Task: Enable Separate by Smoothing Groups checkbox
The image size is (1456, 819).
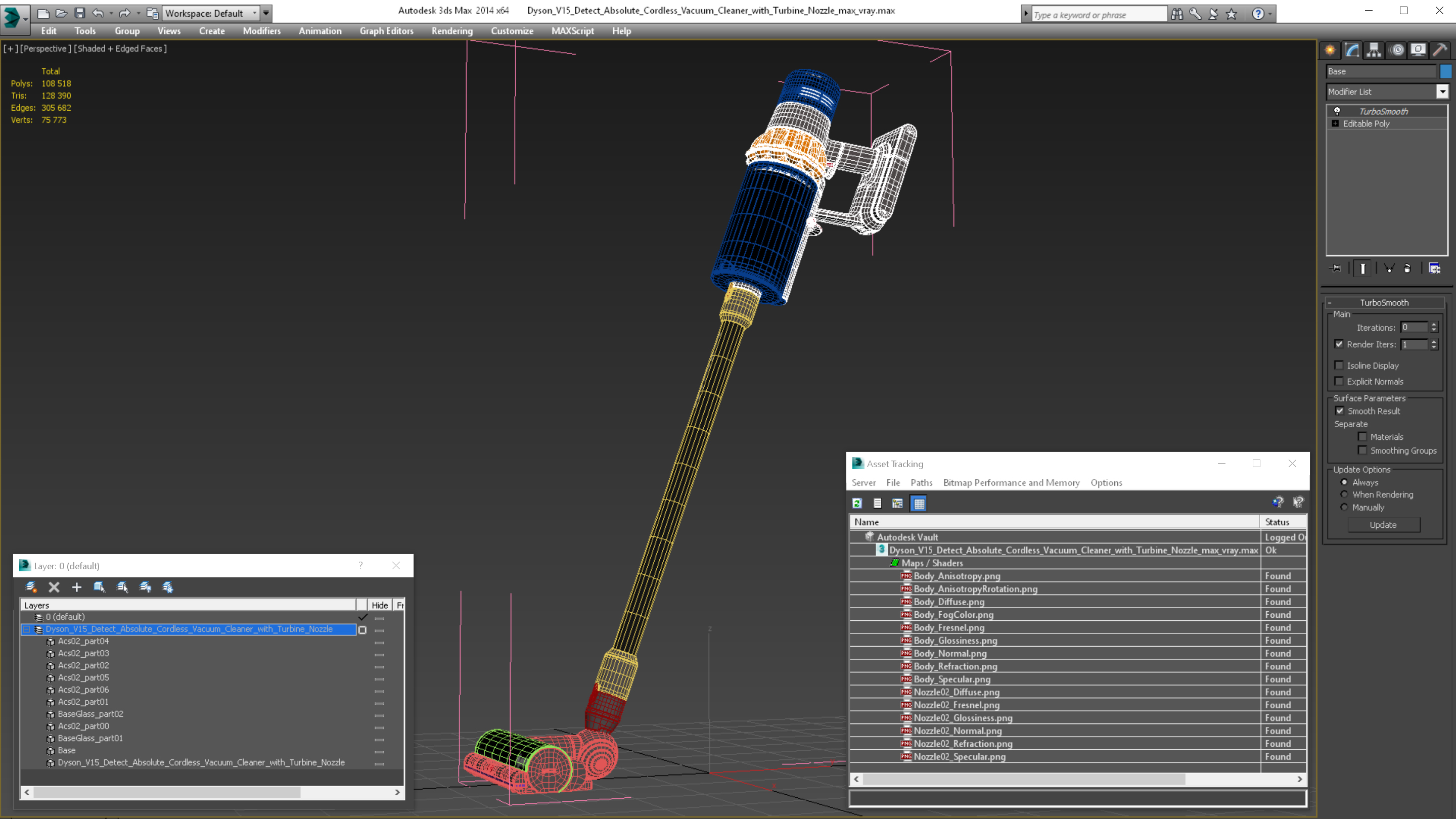Action: tap(1363, 450)
